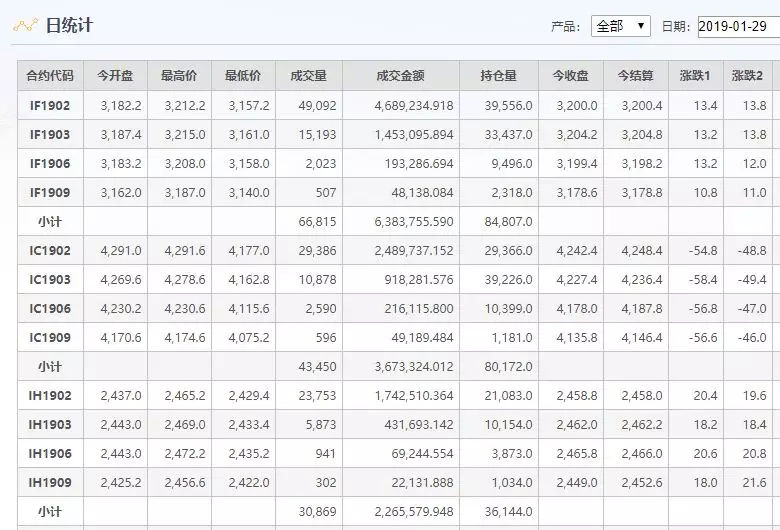Select the IF1902 contract row
This screenshot has height=530, width=780.
50,106
